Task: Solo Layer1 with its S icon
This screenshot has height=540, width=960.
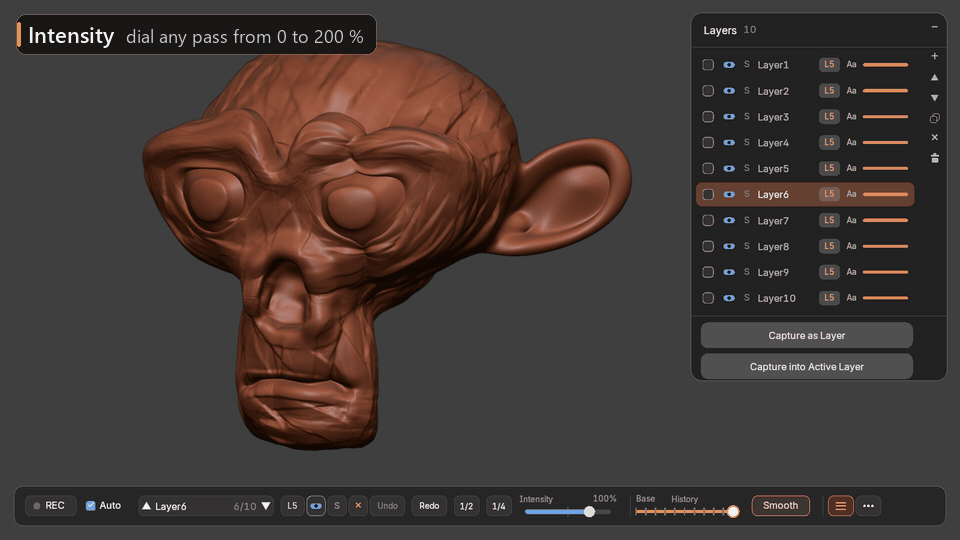Action: 746,64
